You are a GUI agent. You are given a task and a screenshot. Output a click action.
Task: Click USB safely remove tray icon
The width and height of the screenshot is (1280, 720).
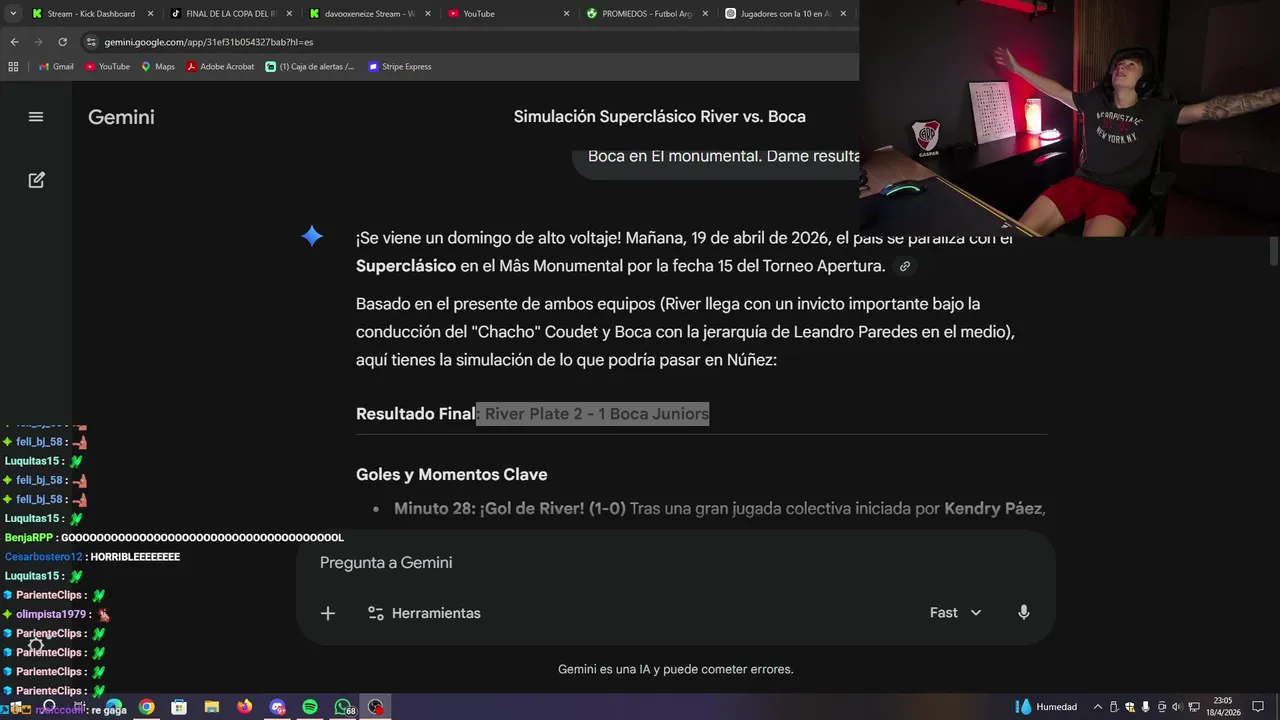[x=1114, y=707]
